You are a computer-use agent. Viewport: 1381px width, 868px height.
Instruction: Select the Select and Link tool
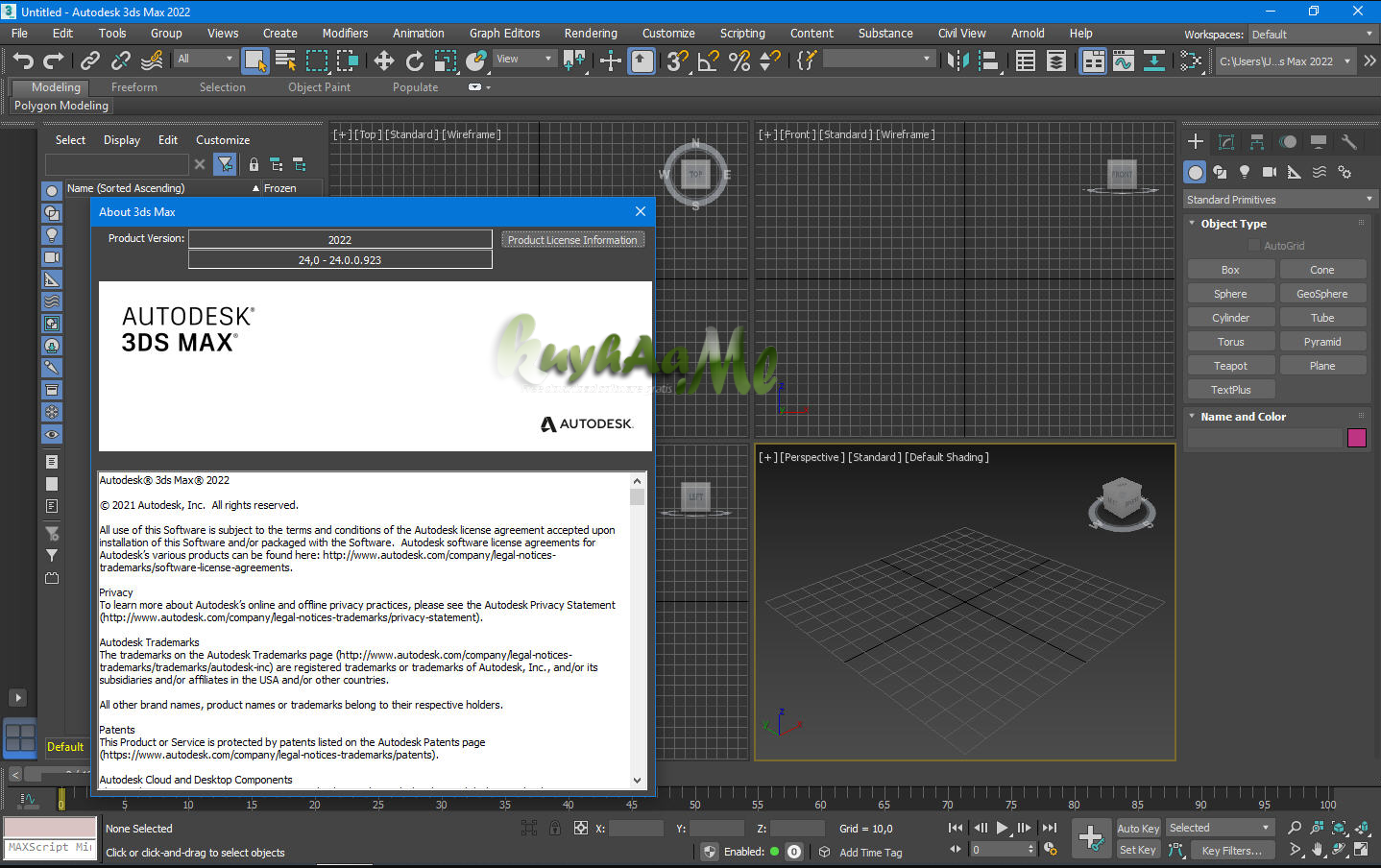[x=90, y=60]
